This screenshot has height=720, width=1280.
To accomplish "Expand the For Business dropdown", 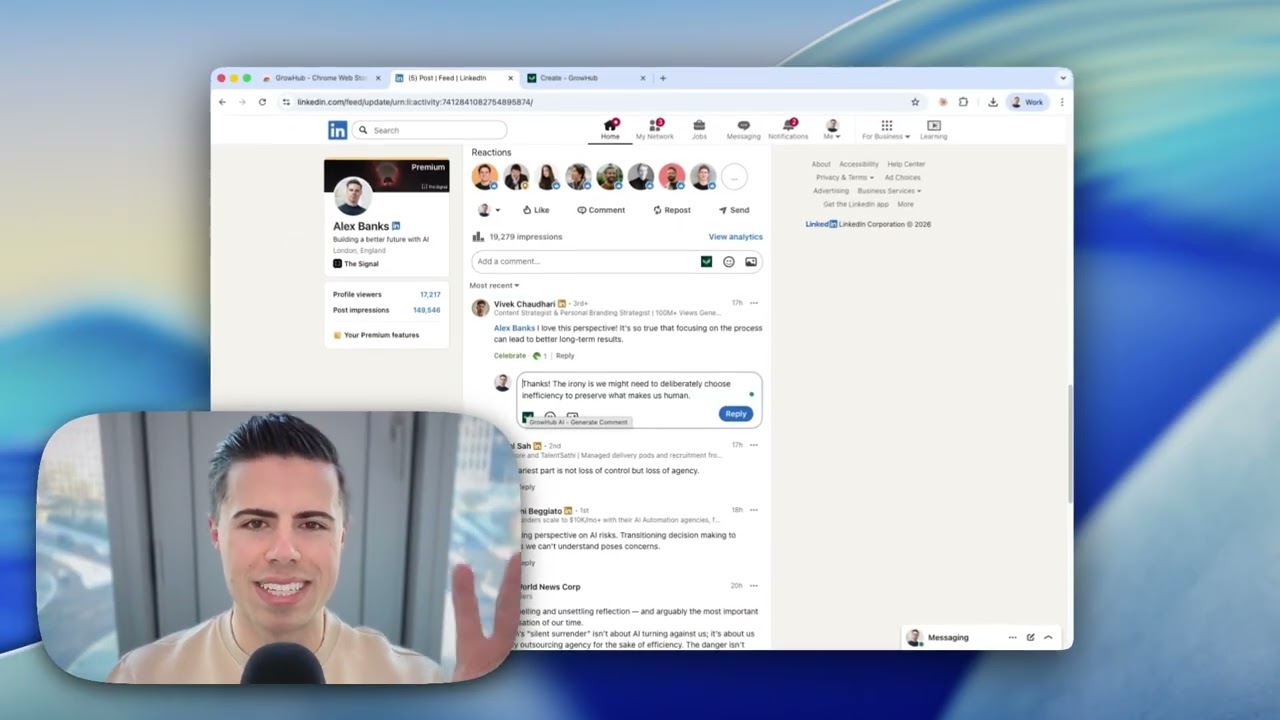I will point(886,130).
